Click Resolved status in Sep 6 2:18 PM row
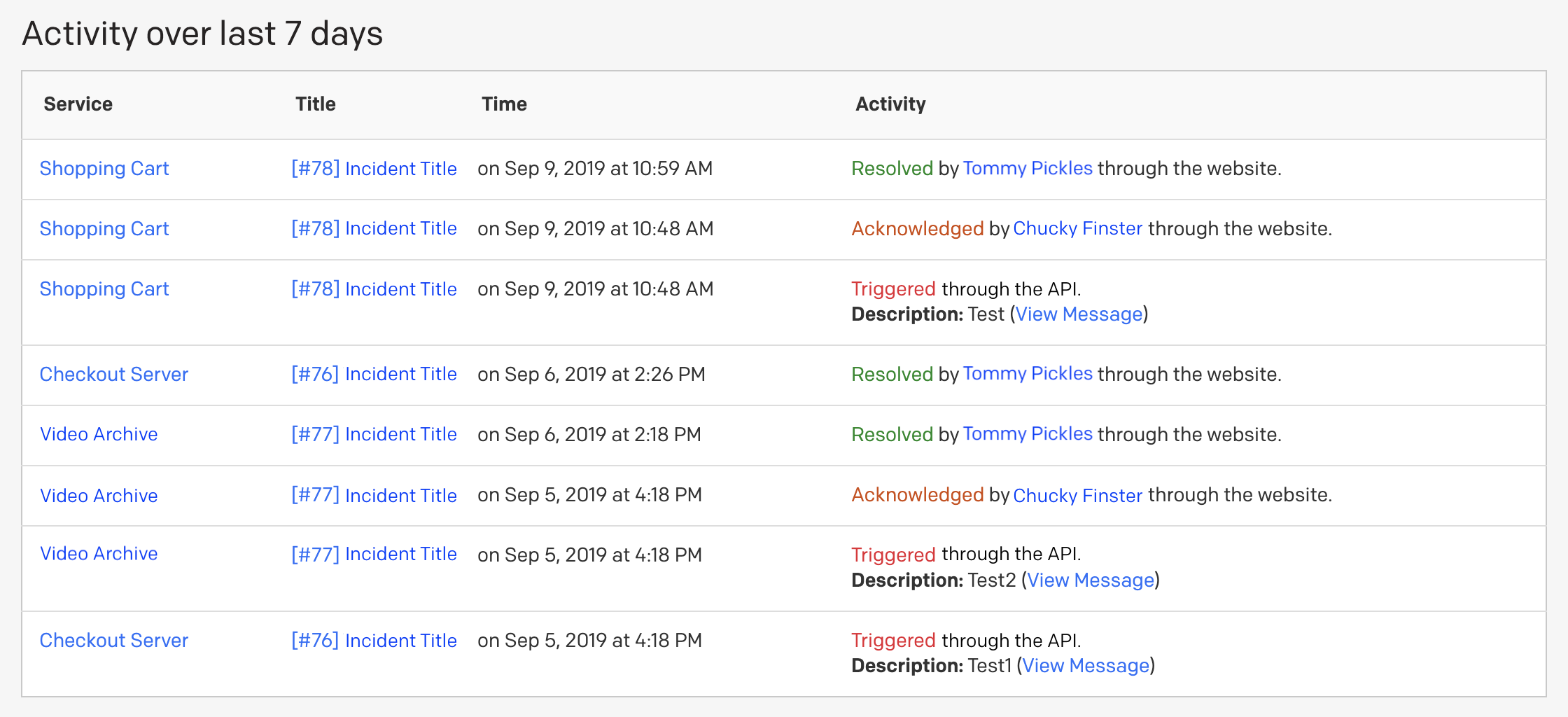Image resolution: width=1568 pixels, height=717 pixels. [892, 435]
